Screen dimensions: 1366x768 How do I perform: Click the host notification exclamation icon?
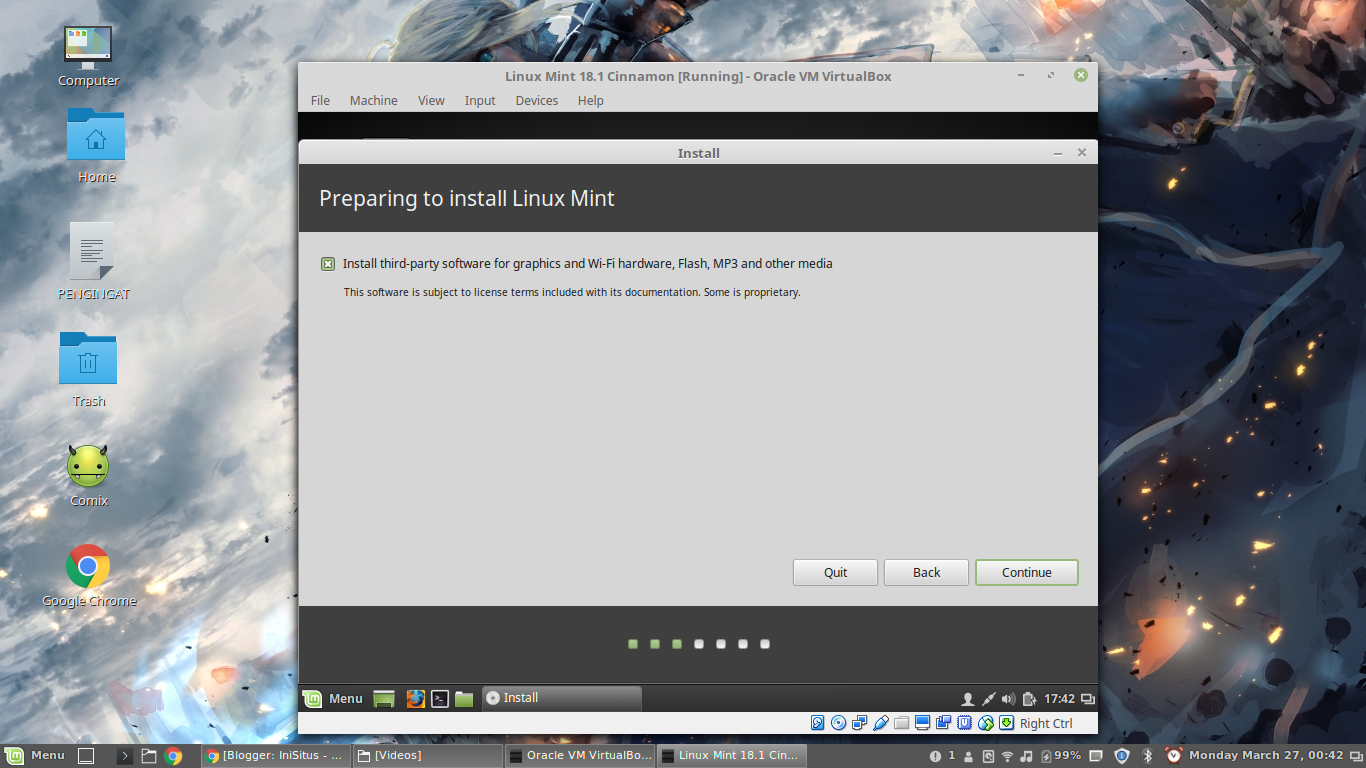[935, 756]
